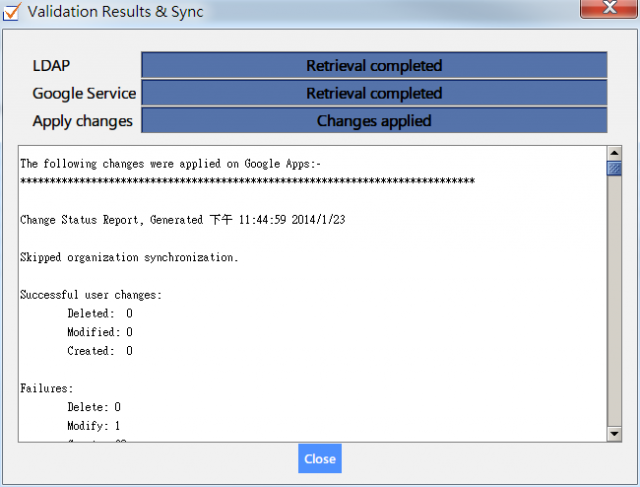Image resolution: width=640 pixels, height=487 pixels.
Task: Click the scrollbar down arrow in the report
Action: pyautogui.click(x=614, y=434)
